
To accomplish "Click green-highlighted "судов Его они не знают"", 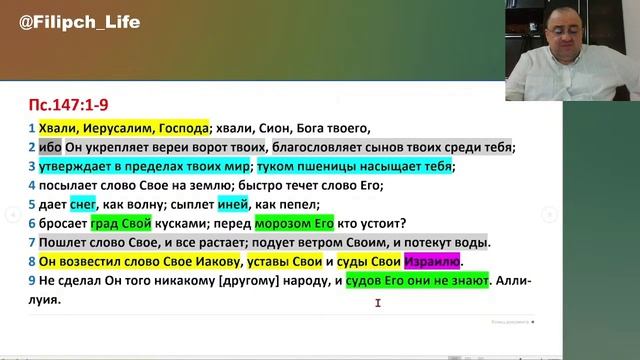I will click(x=417, y=280).
